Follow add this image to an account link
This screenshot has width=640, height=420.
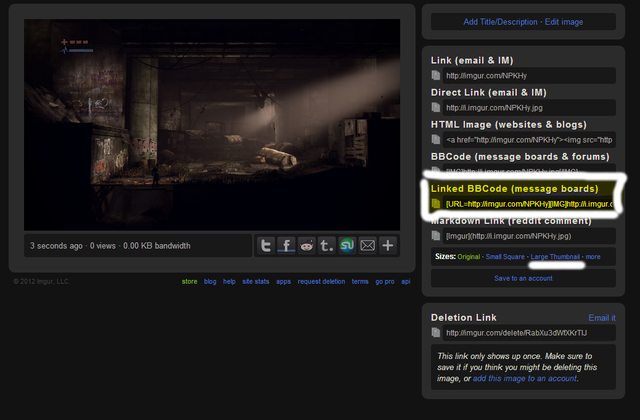[x=524, y=378]
